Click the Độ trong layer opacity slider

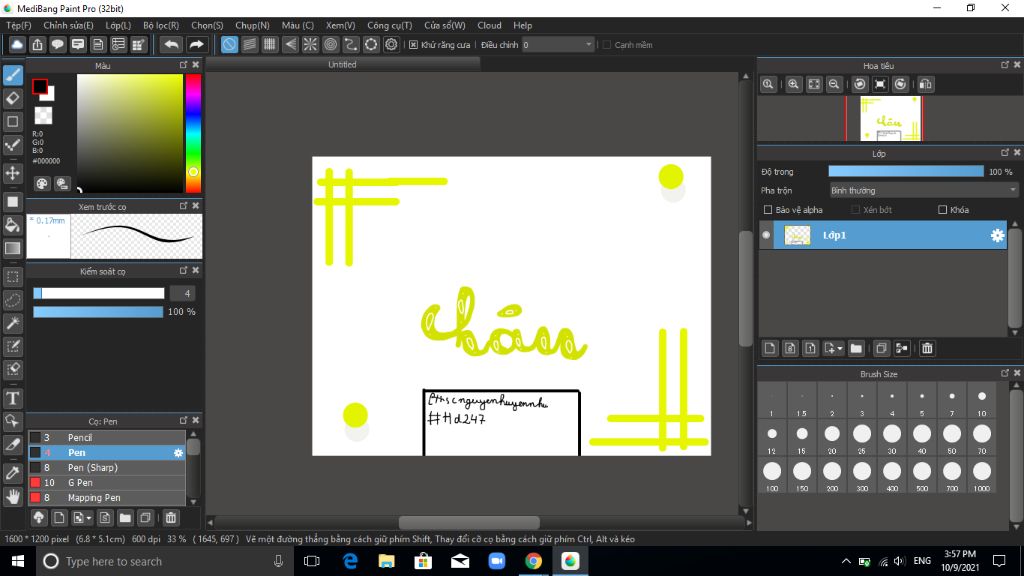click(x=906, y=172)
